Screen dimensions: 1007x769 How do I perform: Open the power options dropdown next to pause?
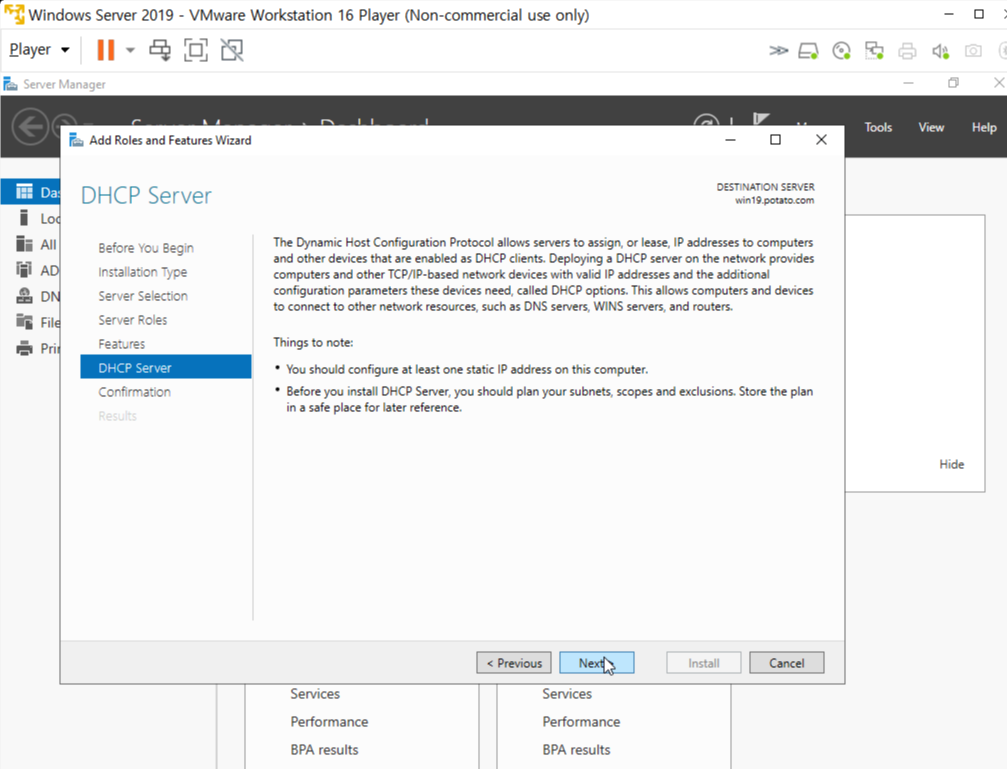(130, 50)
